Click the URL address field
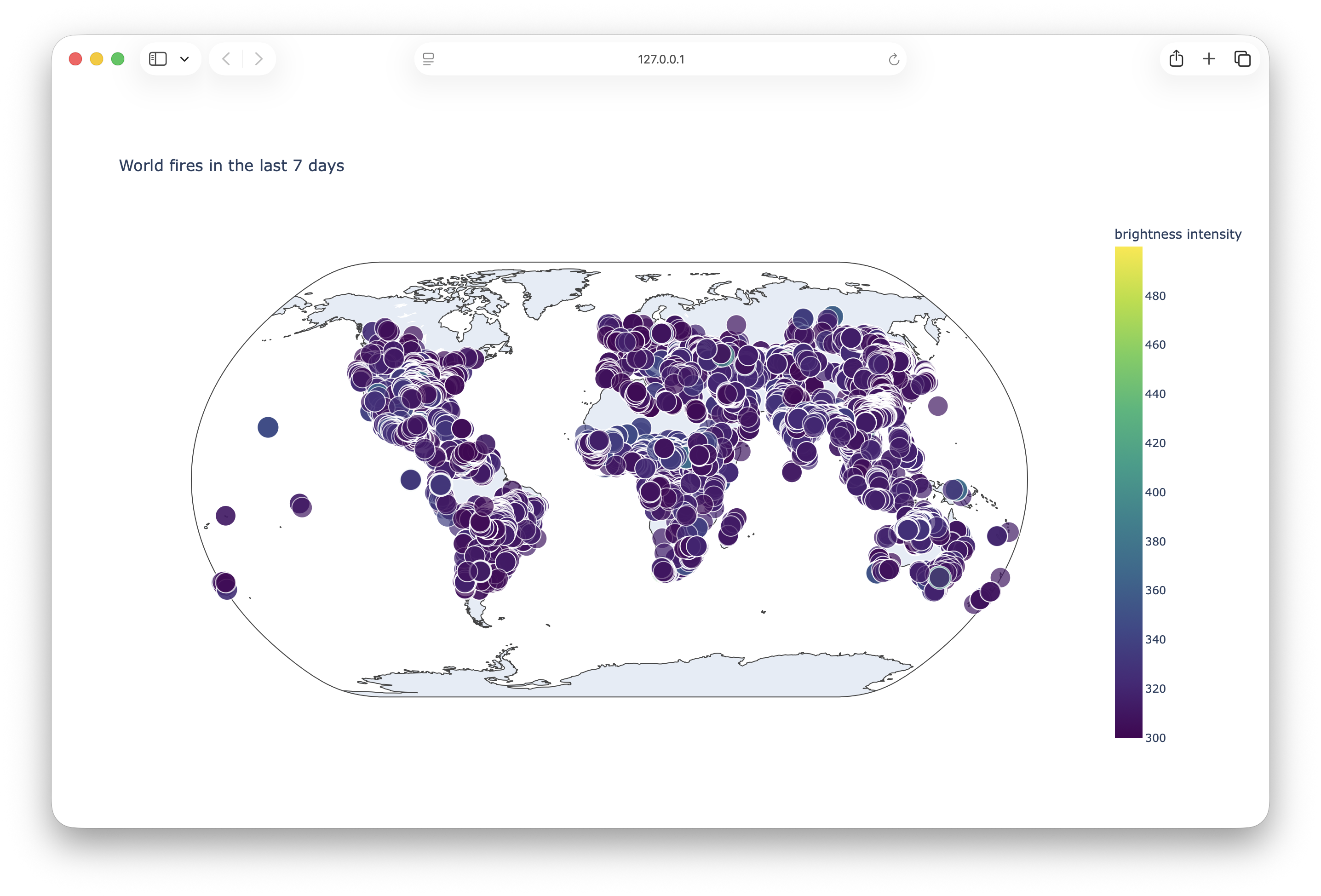The width and height of the screenshot is (1321, 896). click(660, 58)
